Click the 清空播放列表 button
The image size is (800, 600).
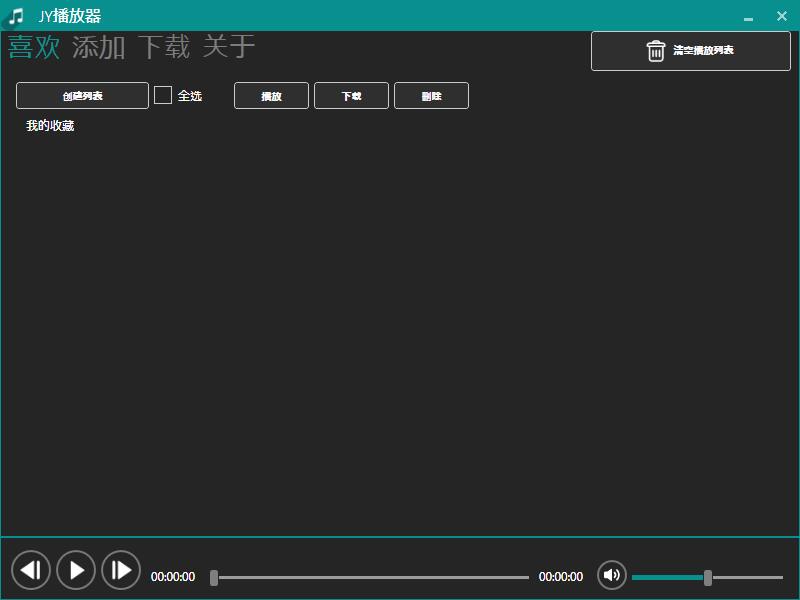coord(690,50)
